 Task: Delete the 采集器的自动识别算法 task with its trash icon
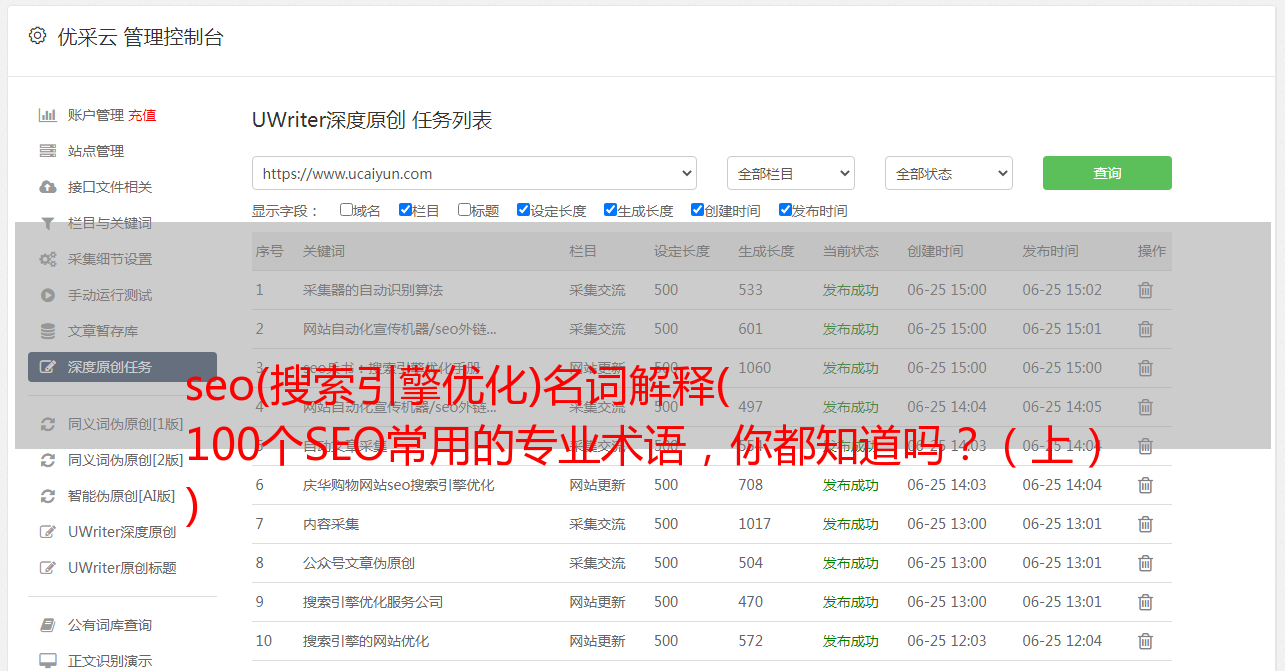coord(1145,290)
